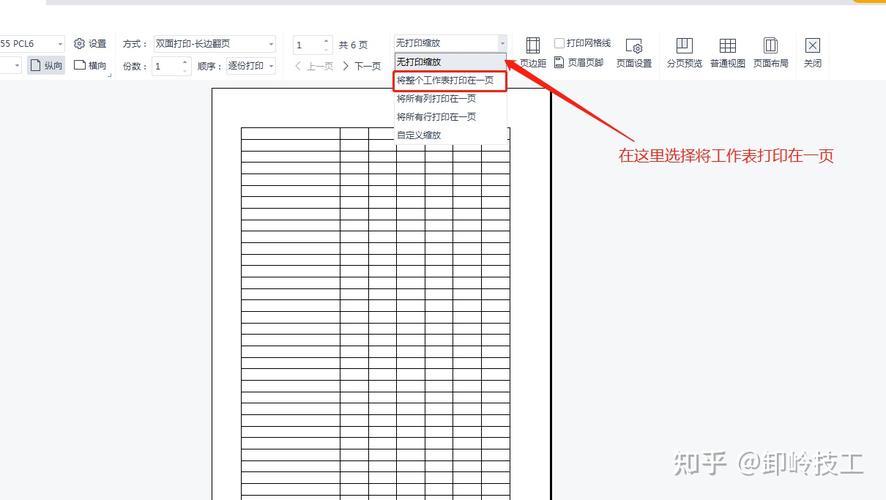Enable the 打印网格线 checkbox
886x500 pixels.
coord(559,43)
